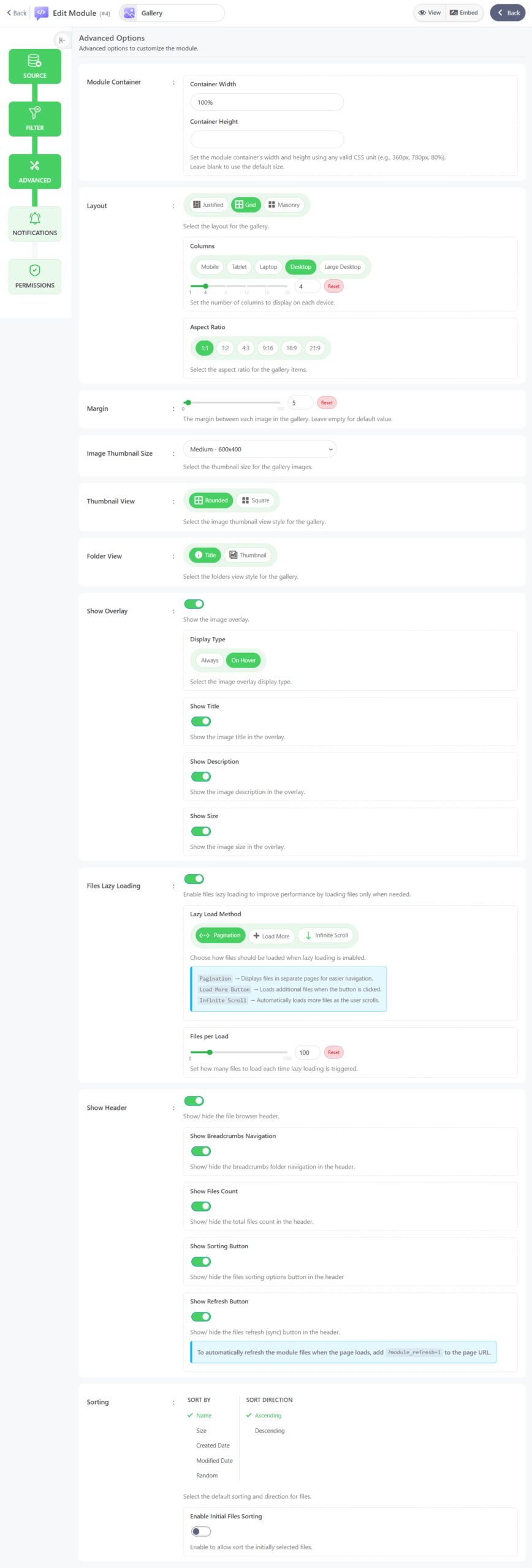Image resolution: width=532 pixels, height=1568 pixels.
Task: Switch to Large Desktop columns tab
Action: coord(342,267)
